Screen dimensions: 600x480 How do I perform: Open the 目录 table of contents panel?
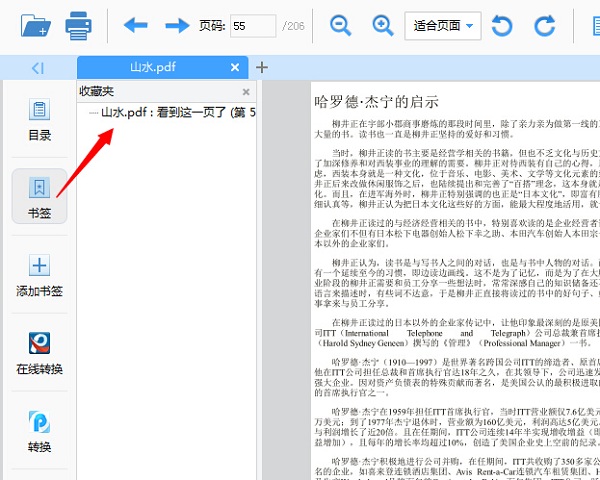39,119
